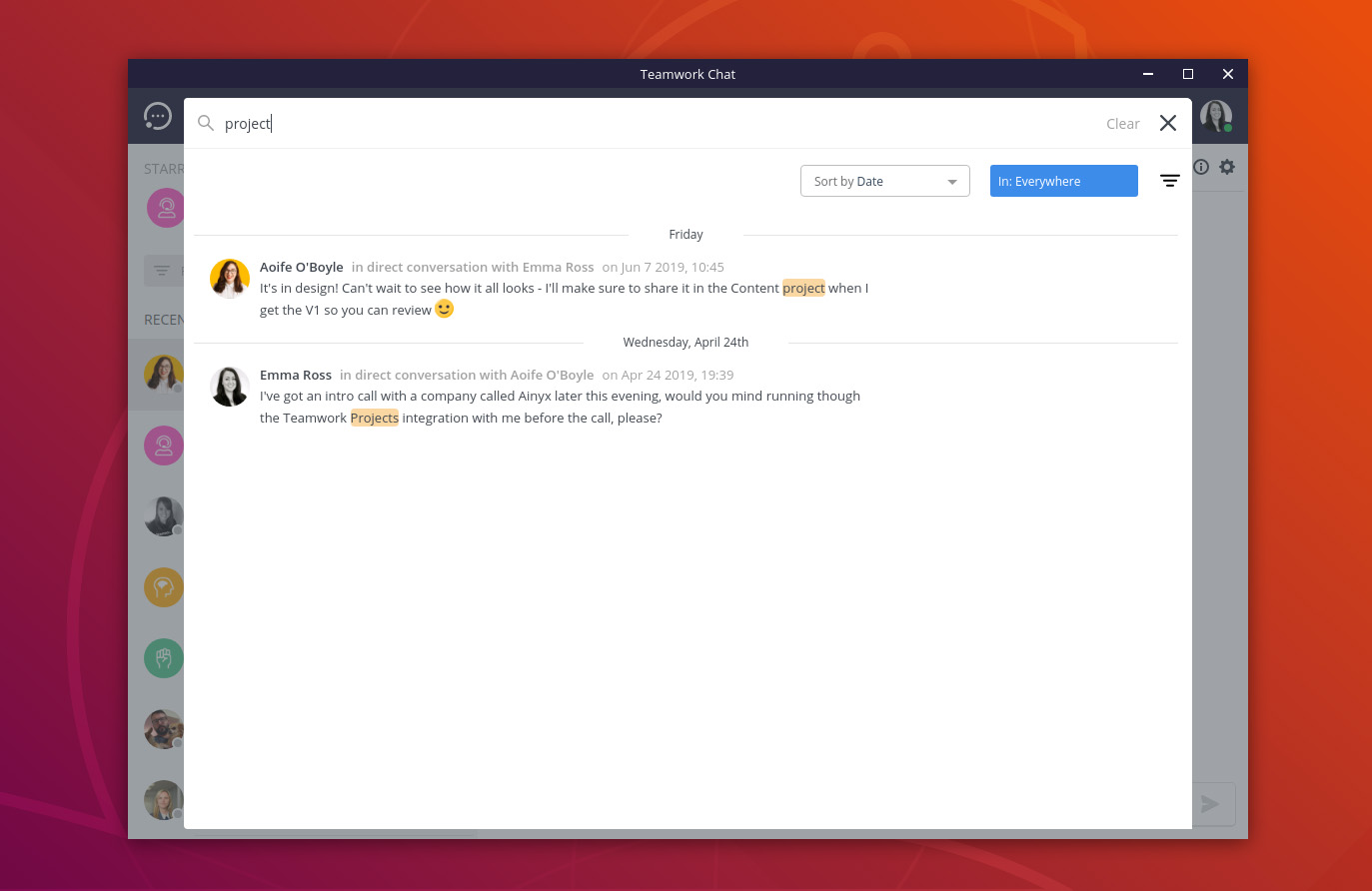Select the green raised-fist channel in sidebar

[x=163, y=657]
